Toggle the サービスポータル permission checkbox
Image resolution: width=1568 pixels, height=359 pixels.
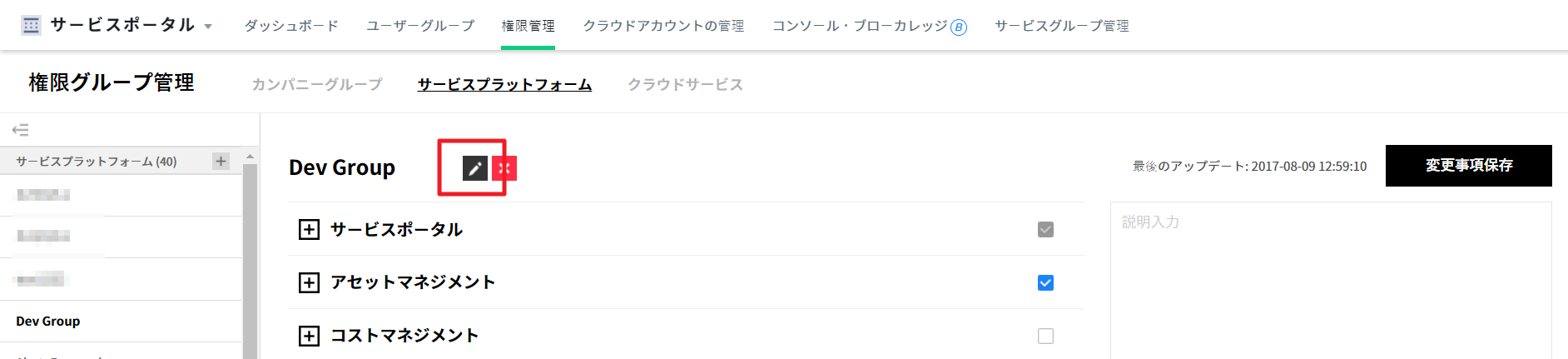(x=1045, y=229)
